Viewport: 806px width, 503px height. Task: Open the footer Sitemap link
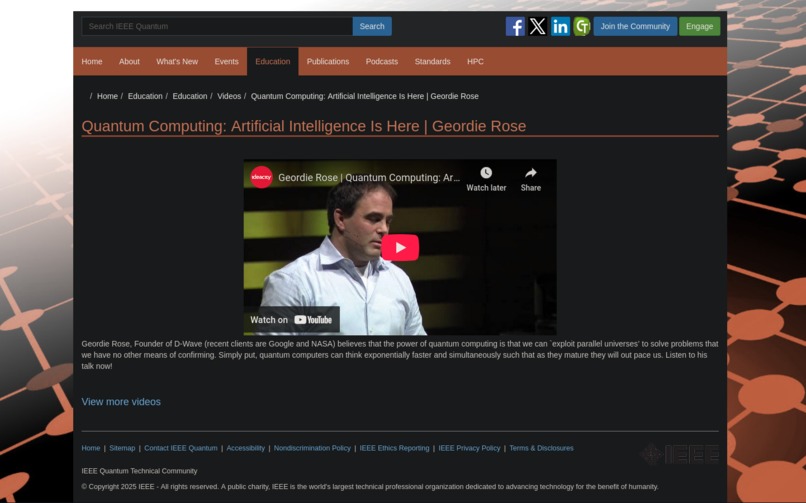(x=122, y=448)
